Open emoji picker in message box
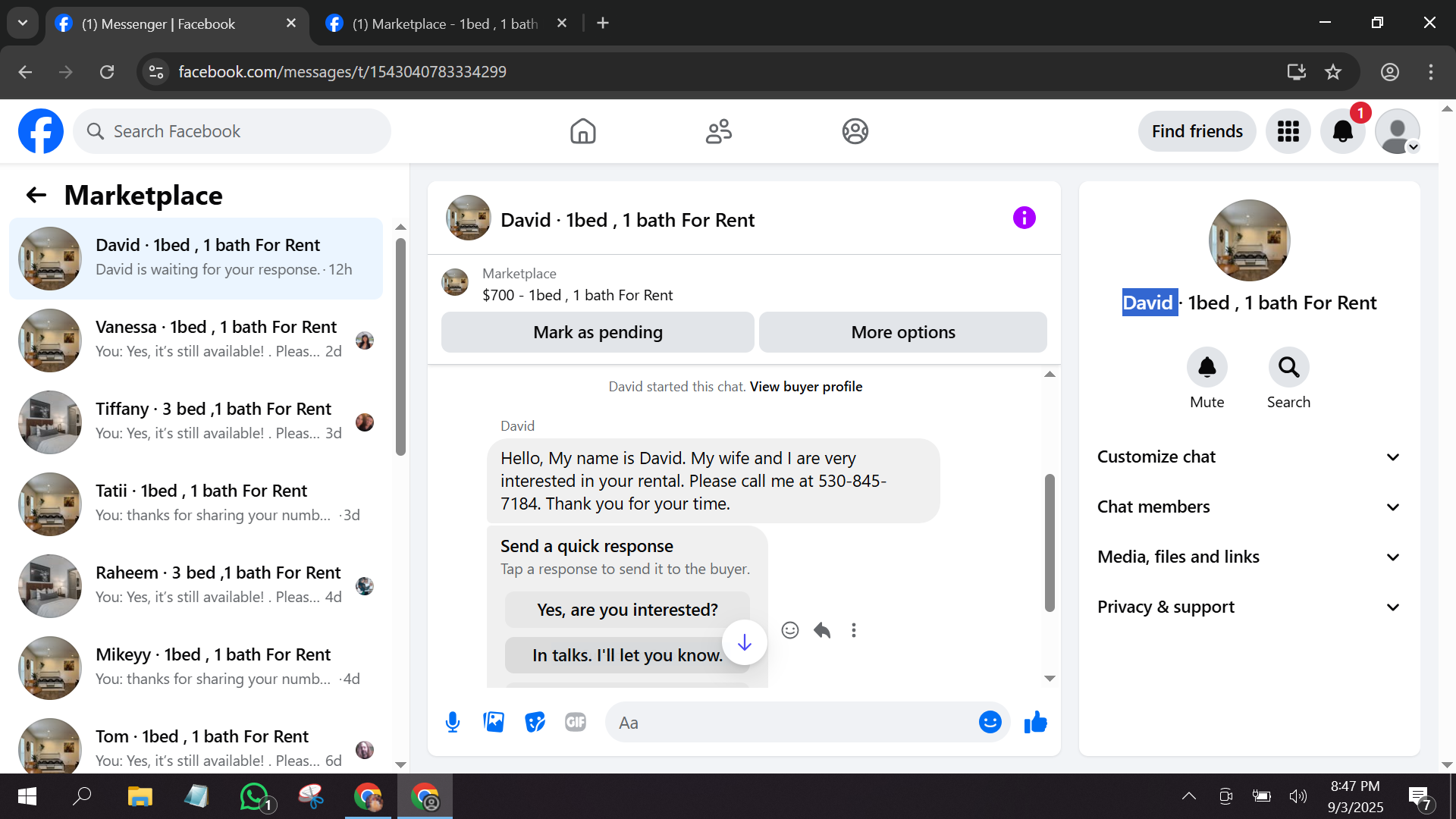Screen dimensions: 1456x819 click(x=990, y=722)
